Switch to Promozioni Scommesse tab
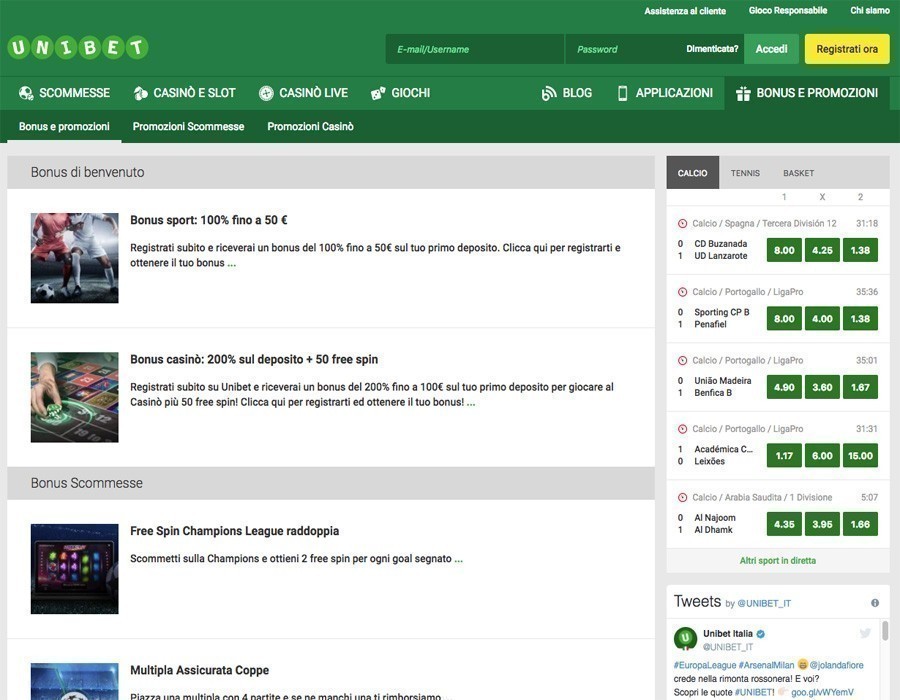The width and height of the screenshot is (900, 700). (188, 126)
